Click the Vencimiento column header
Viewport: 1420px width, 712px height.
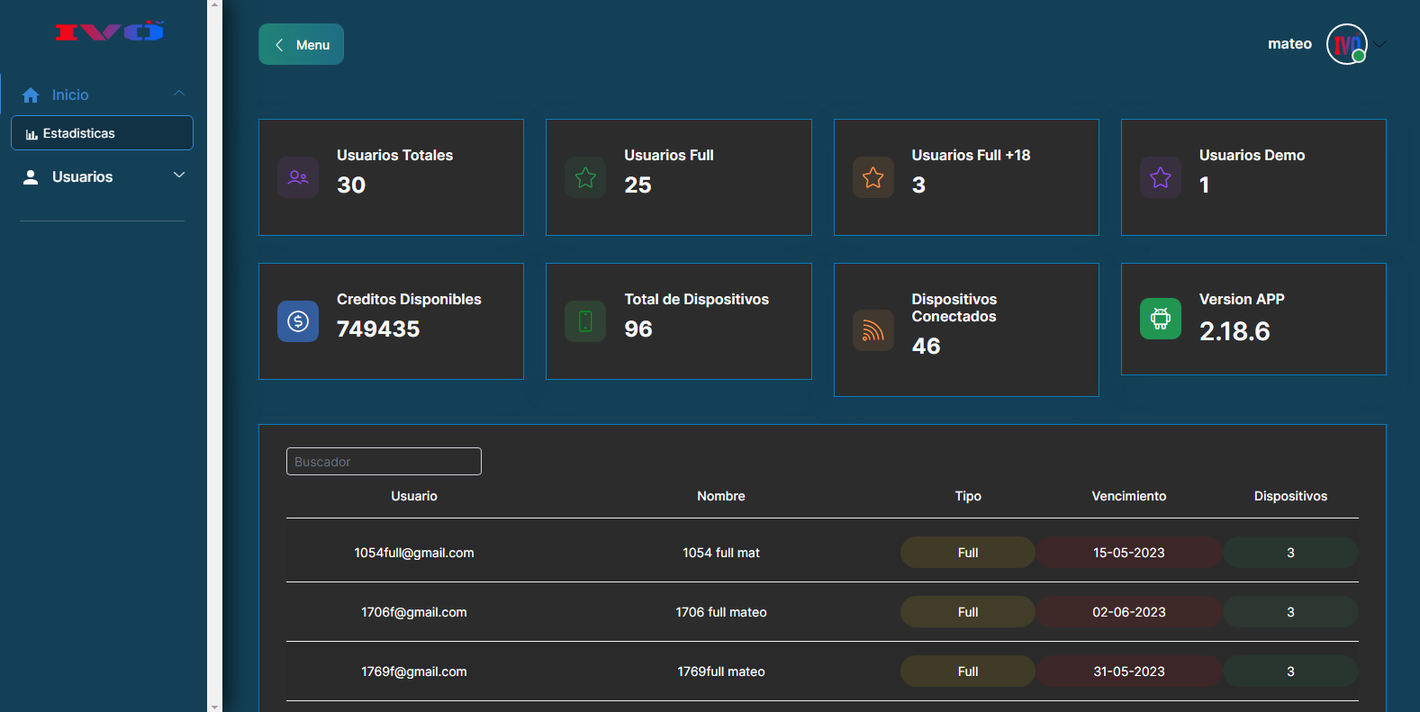(1129, 496)
